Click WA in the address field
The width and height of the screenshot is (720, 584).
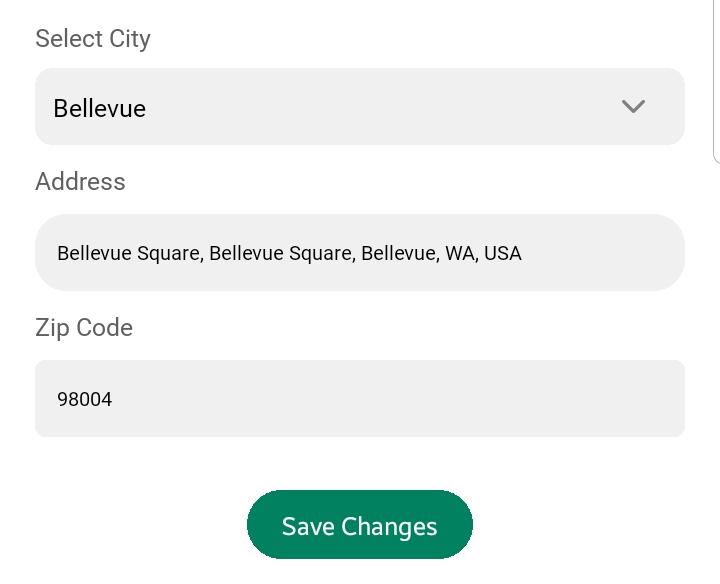pos(460,253)
